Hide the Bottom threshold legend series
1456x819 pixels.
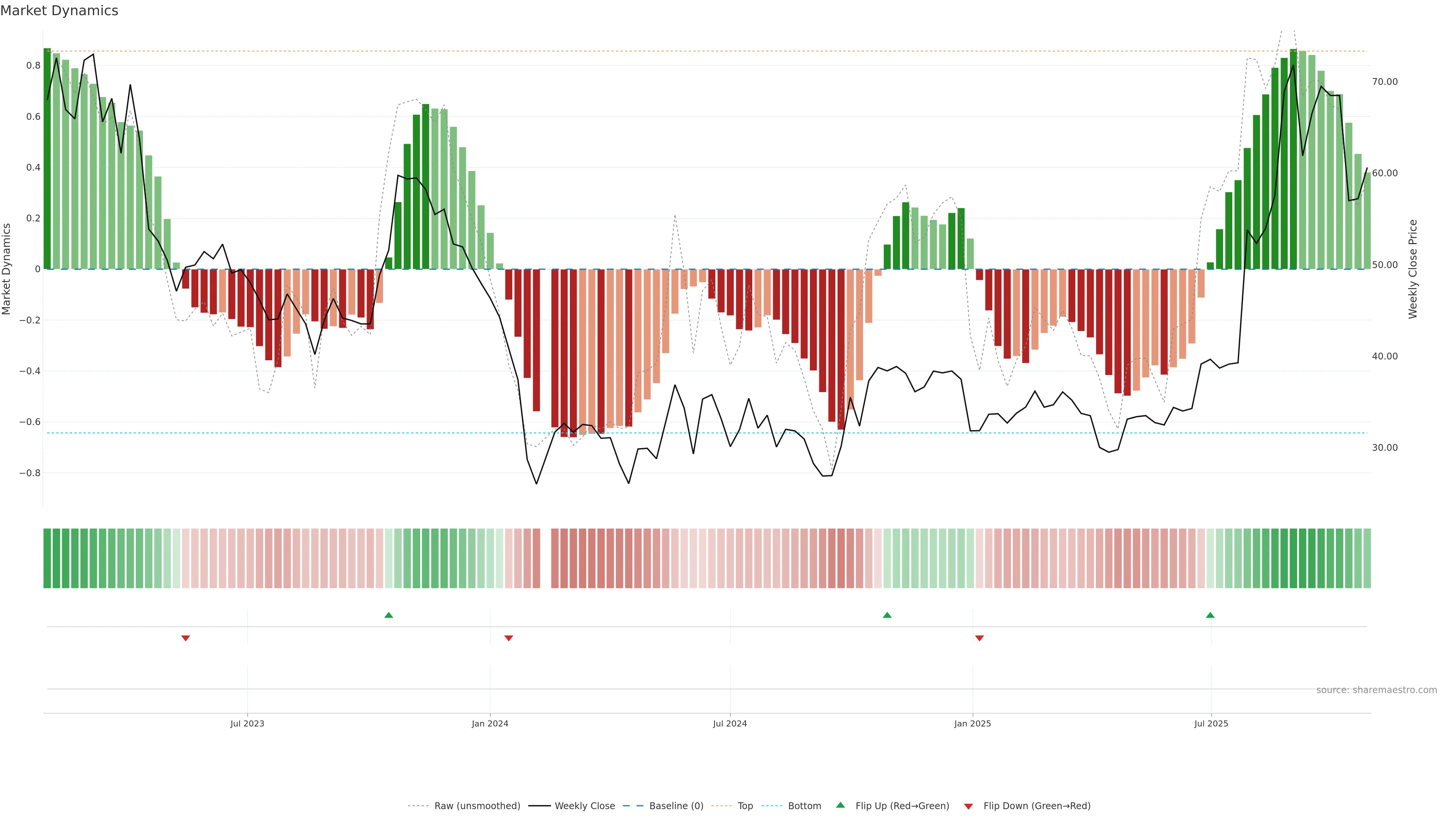(x=804, y=806)
